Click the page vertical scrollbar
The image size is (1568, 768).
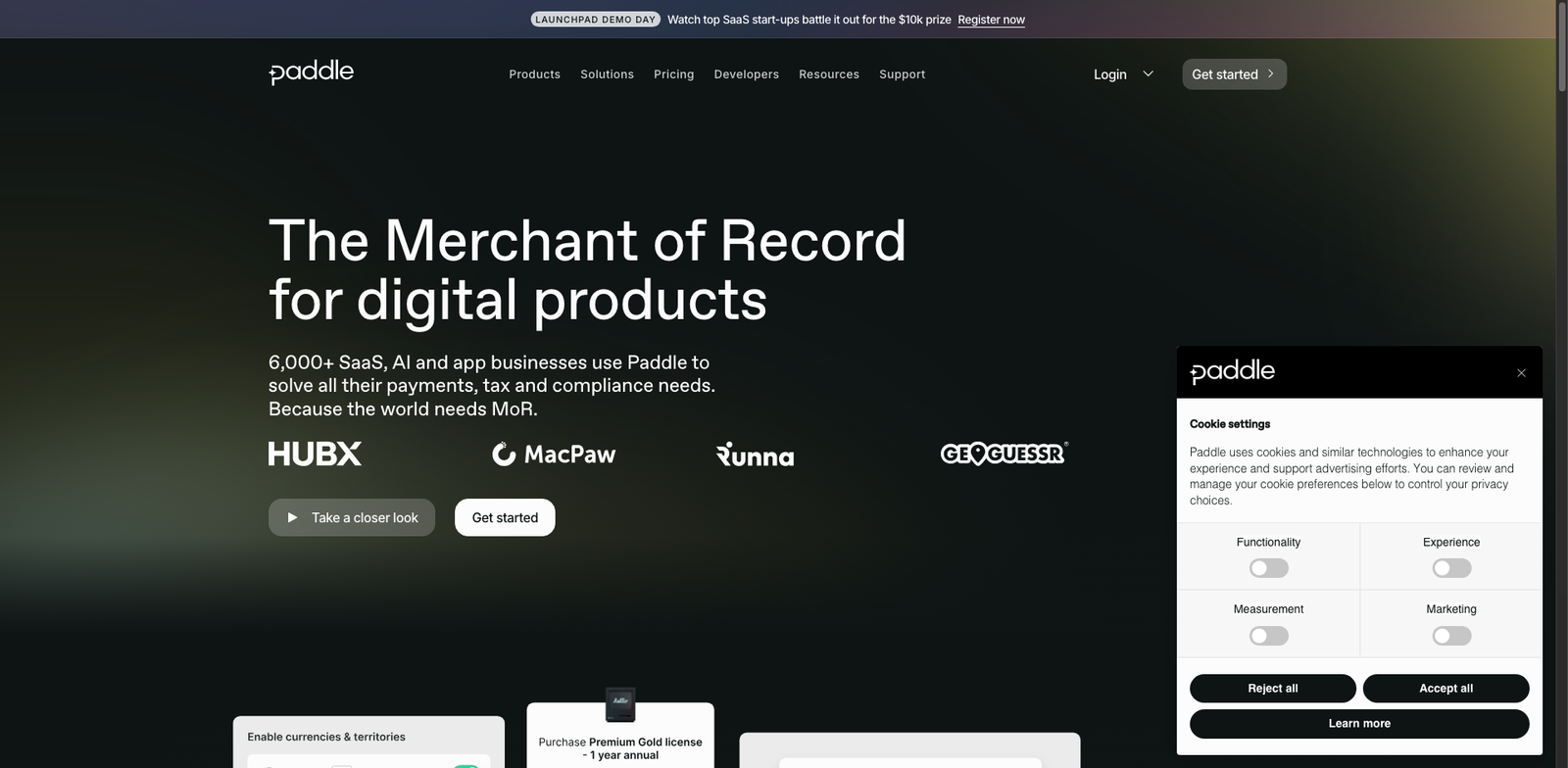(x=1561, y=392)
